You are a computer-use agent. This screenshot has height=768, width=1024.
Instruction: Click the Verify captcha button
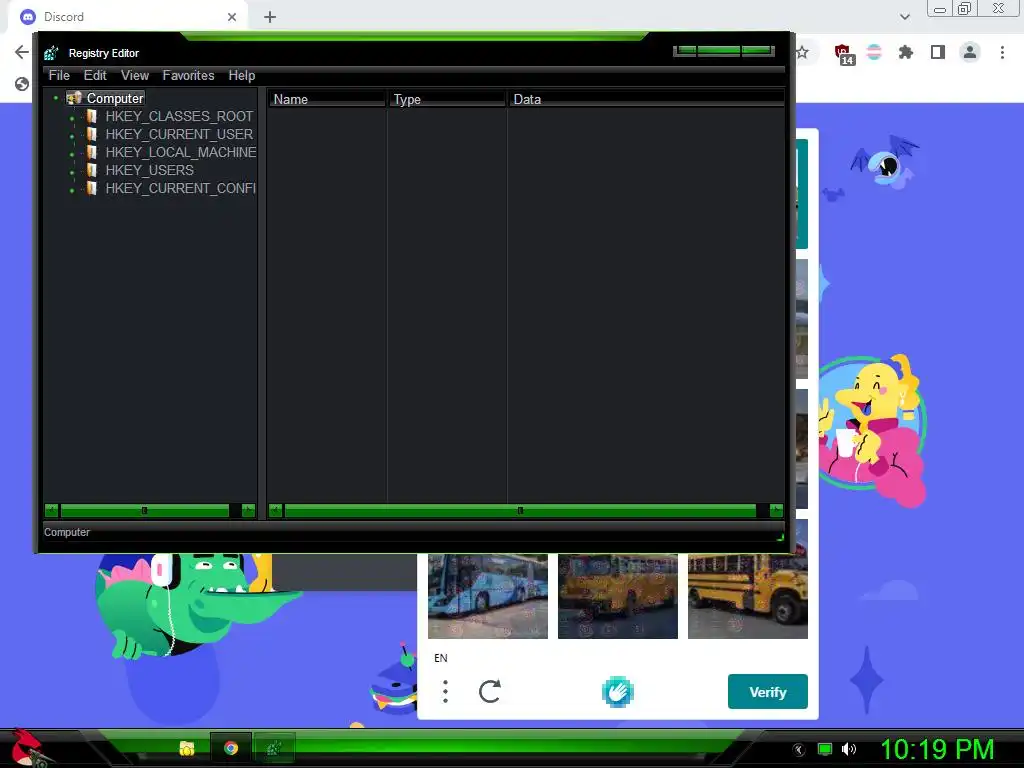[x=767, y=692]
